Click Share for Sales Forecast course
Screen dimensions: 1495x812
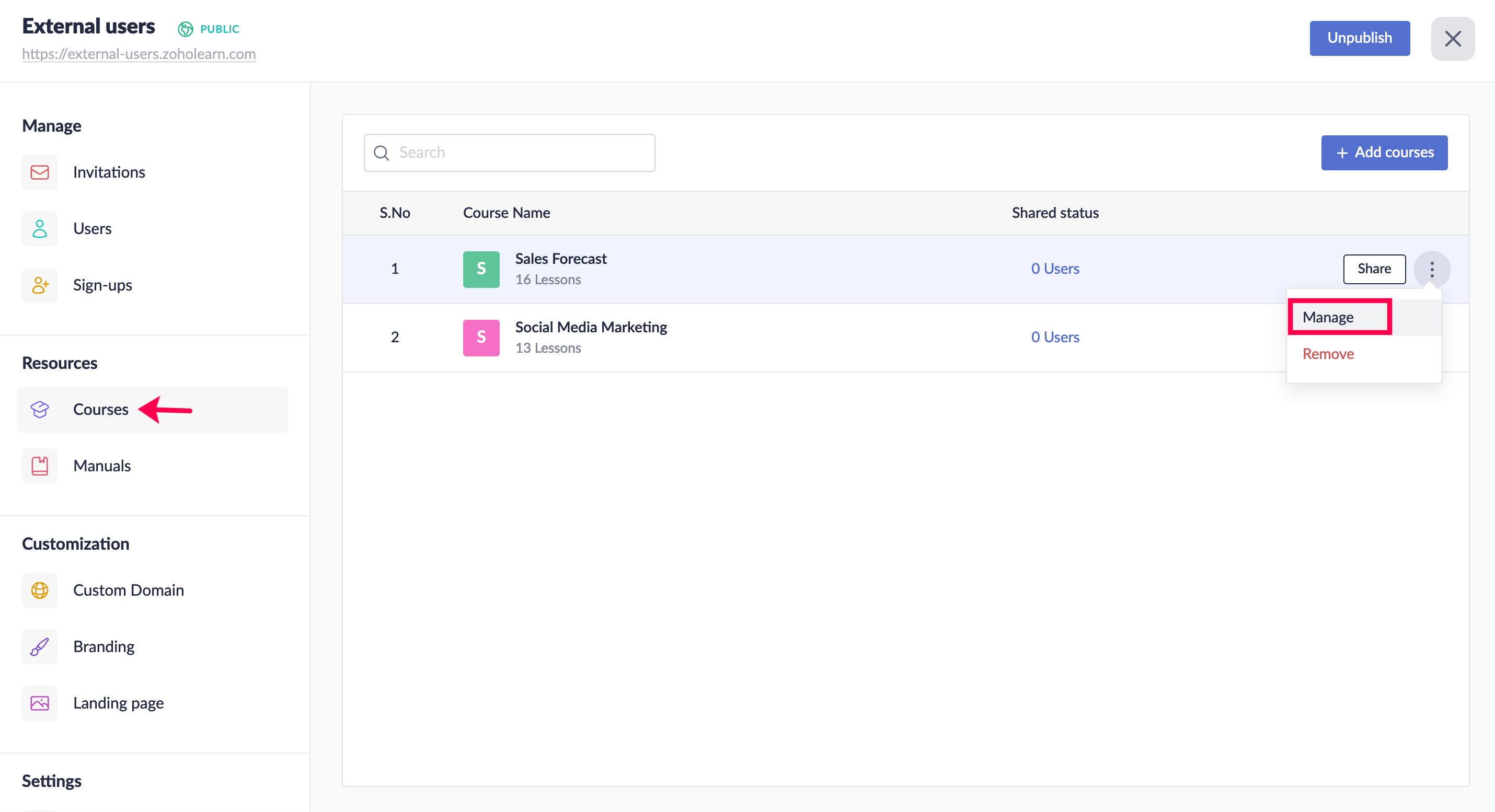(1374, 269)
